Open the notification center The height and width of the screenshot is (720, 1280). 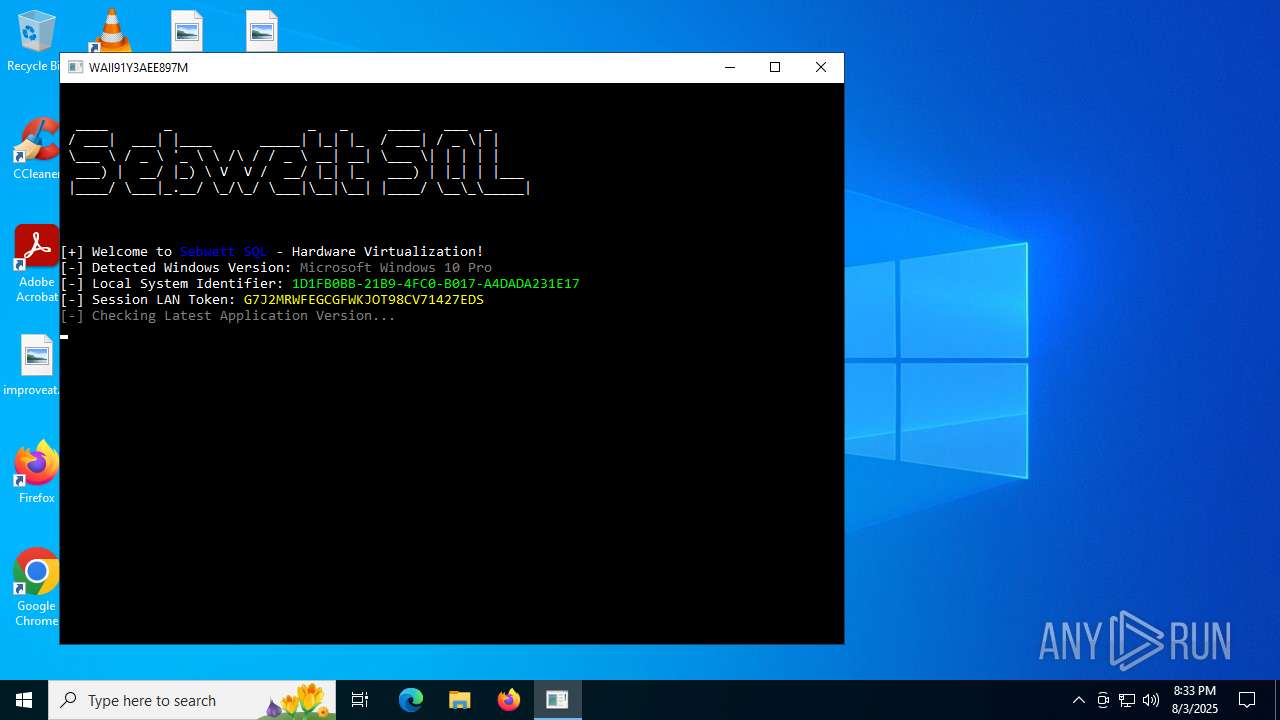coord(1247,700)
